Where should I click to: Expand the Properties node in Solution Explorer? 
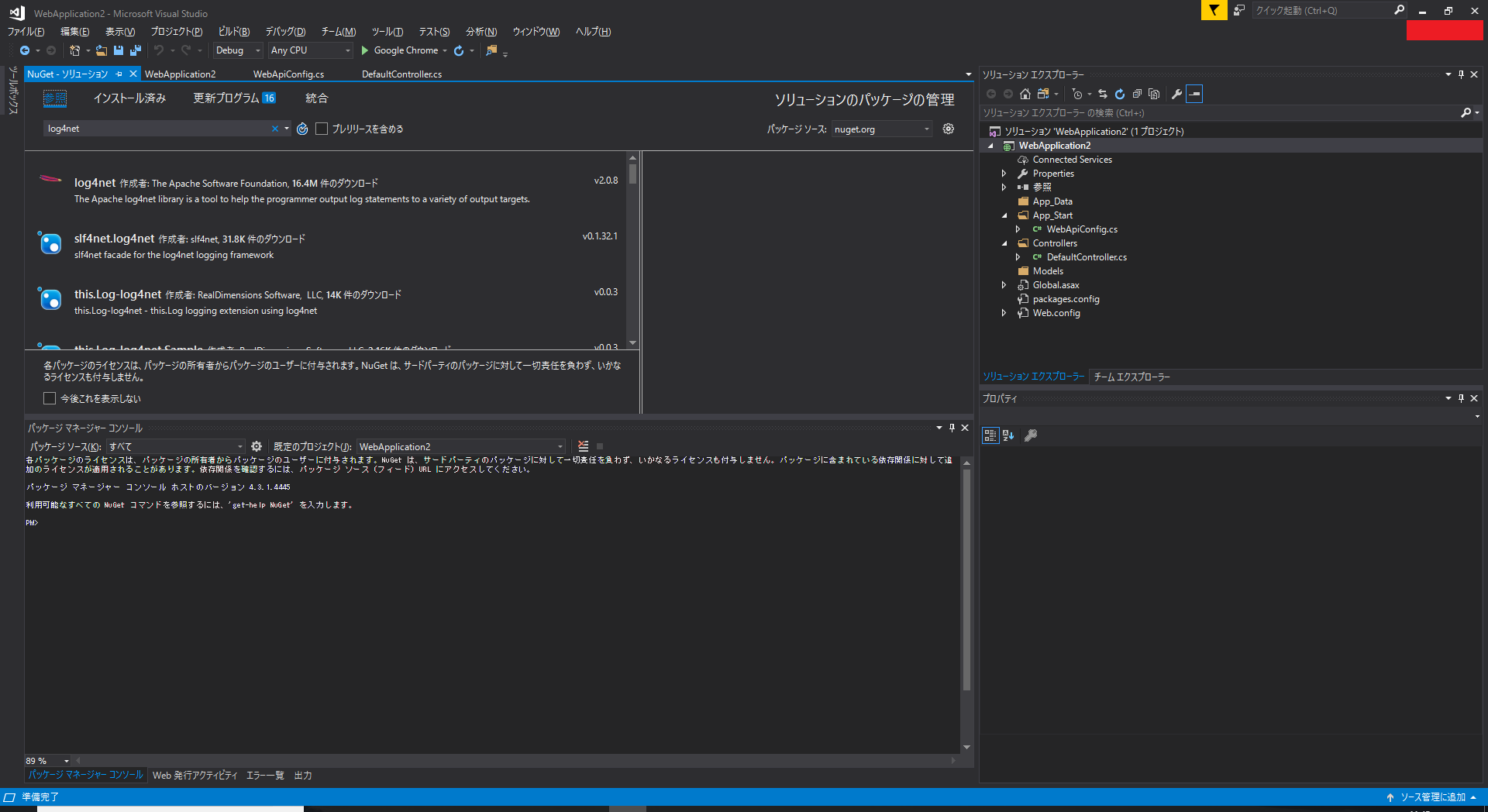1004,174
